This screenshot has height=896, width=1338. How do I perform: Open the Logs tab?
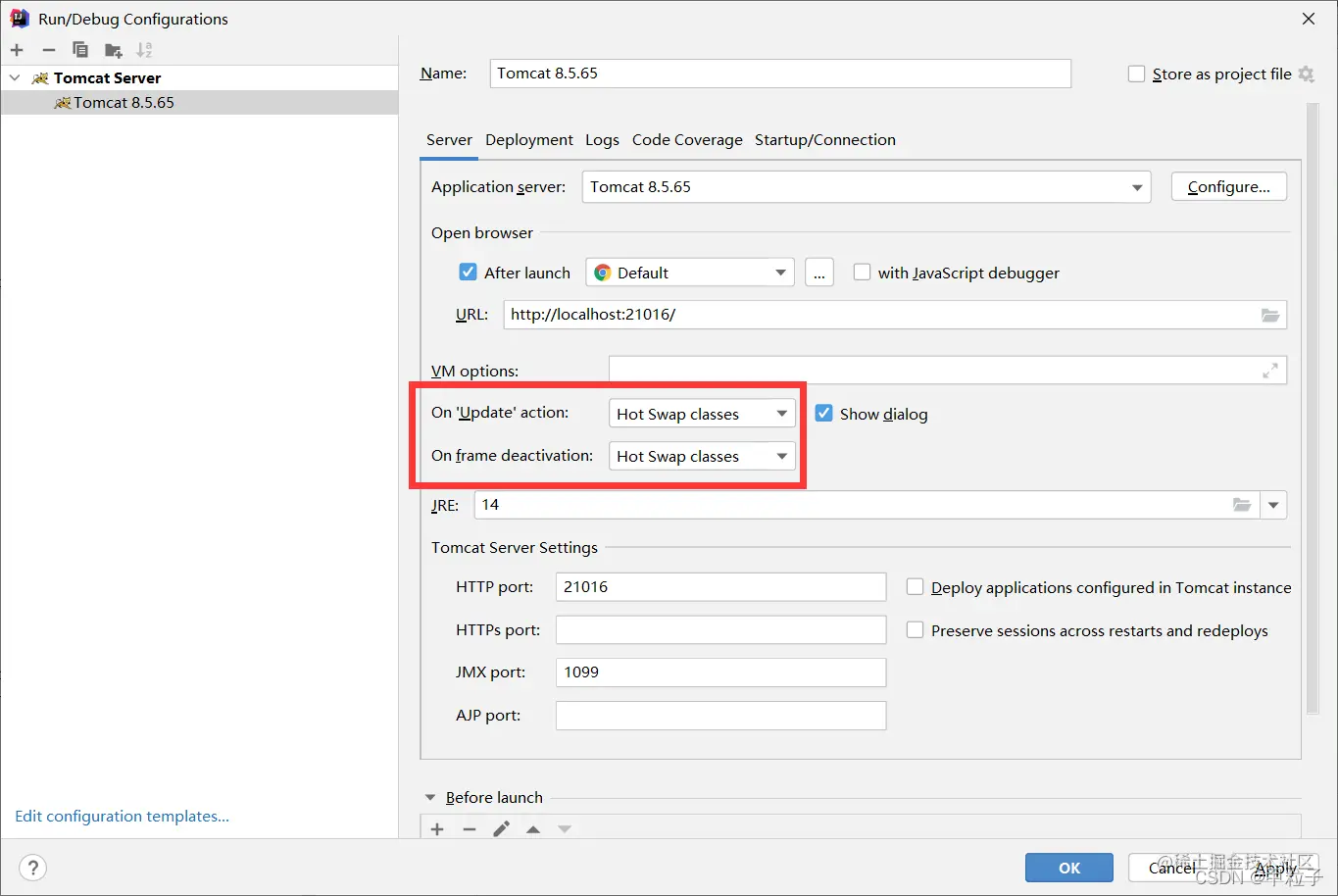point(602,139)
